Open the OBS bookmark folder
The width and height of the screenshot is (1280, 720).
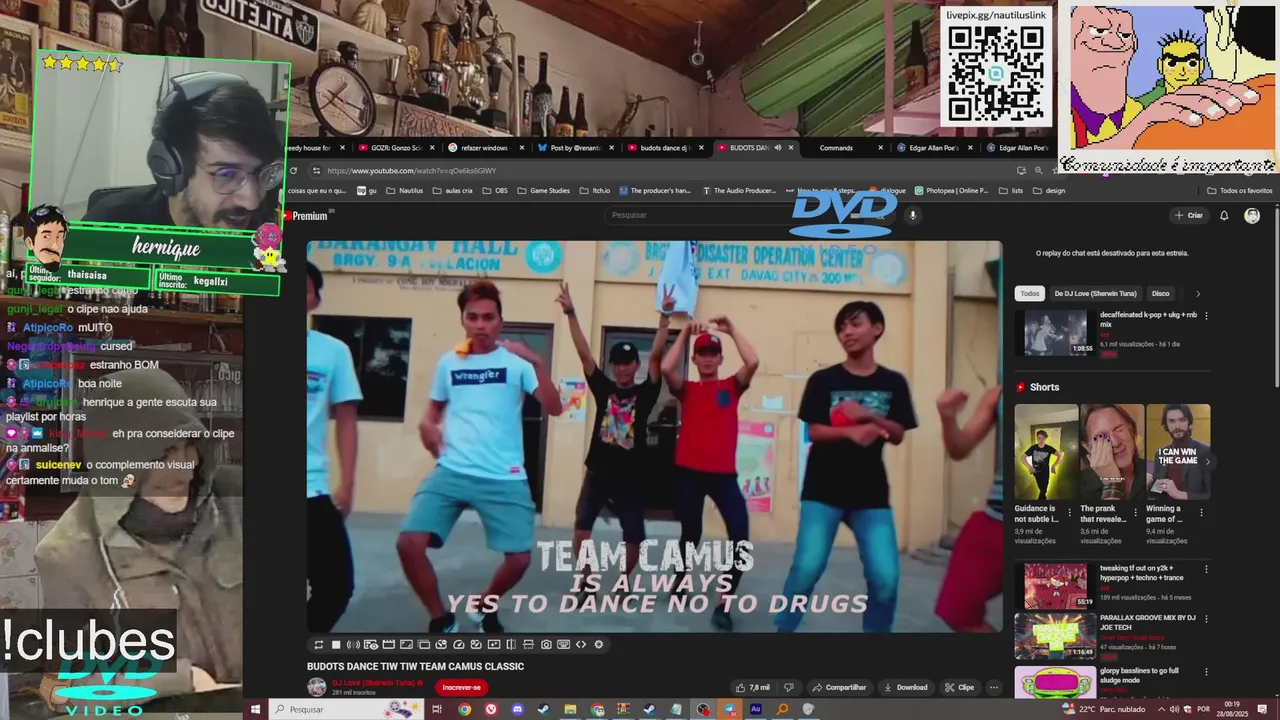pos(495,190)
